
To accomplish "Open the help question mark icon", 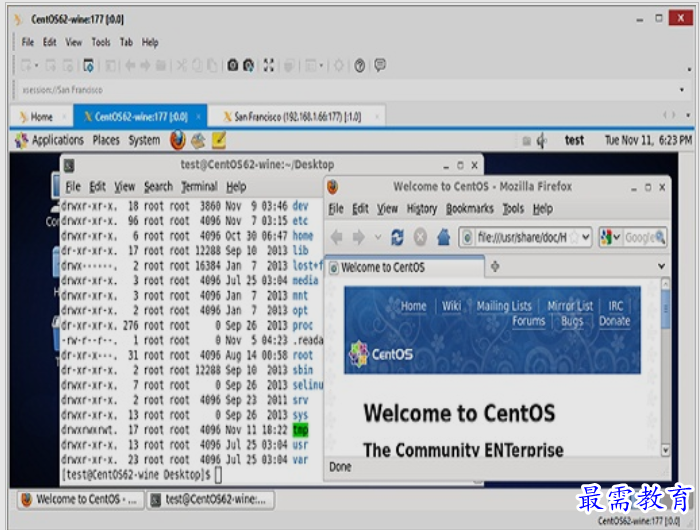I will tap(359, 66).
